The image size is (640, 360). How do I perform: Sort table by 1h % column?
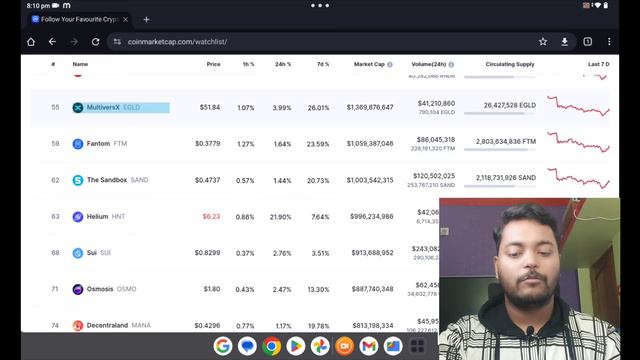pyautogui.click(x=248, y=64)
